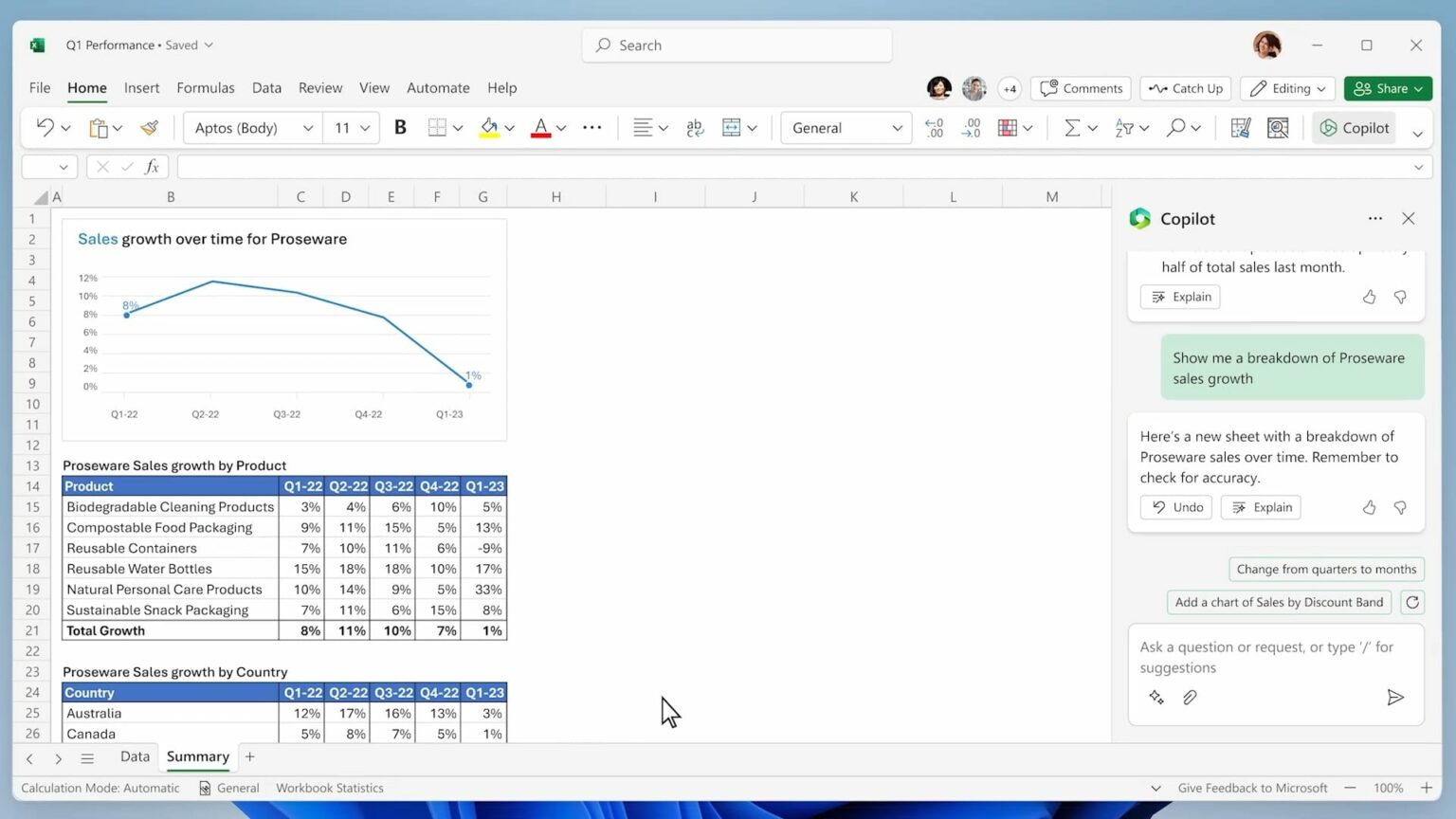
Task: Thumbs down the Proseware breakdown response
Action: tap(1400, 508)
